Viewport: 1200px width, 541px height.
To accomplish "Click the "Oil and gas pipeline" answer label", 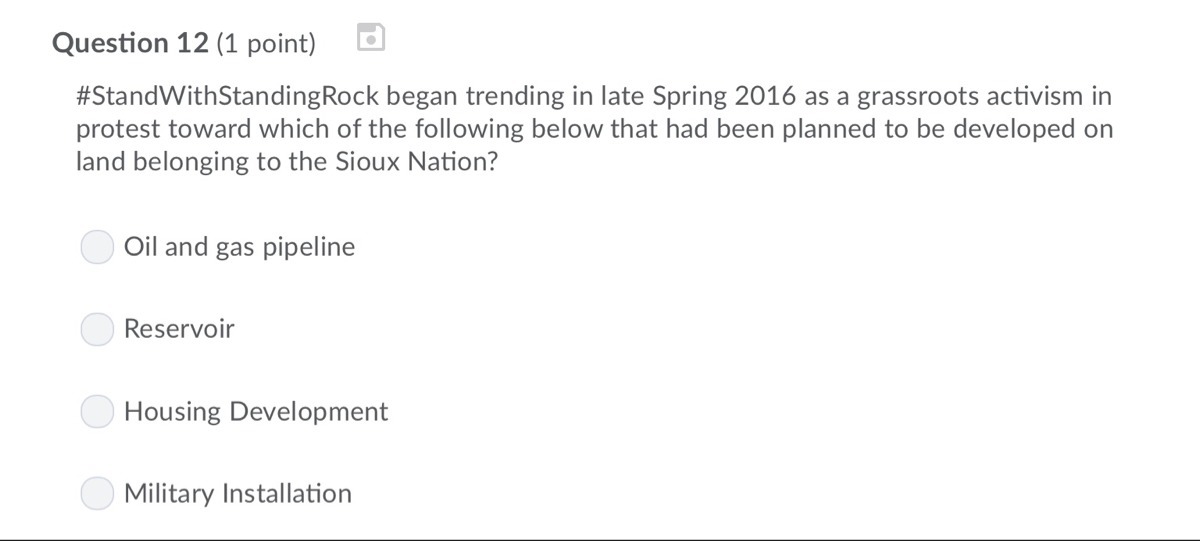I will pyautogui.click(x=239, y=247).
